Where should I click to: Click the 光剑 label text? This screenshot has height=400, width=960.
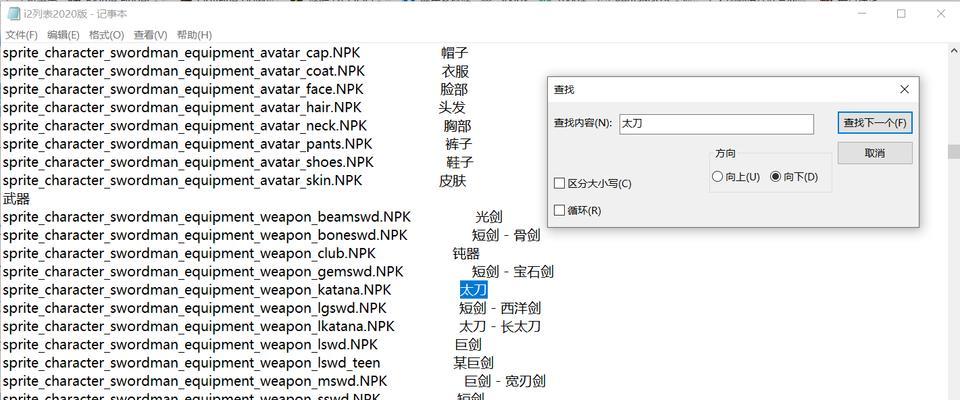(489, 217)
